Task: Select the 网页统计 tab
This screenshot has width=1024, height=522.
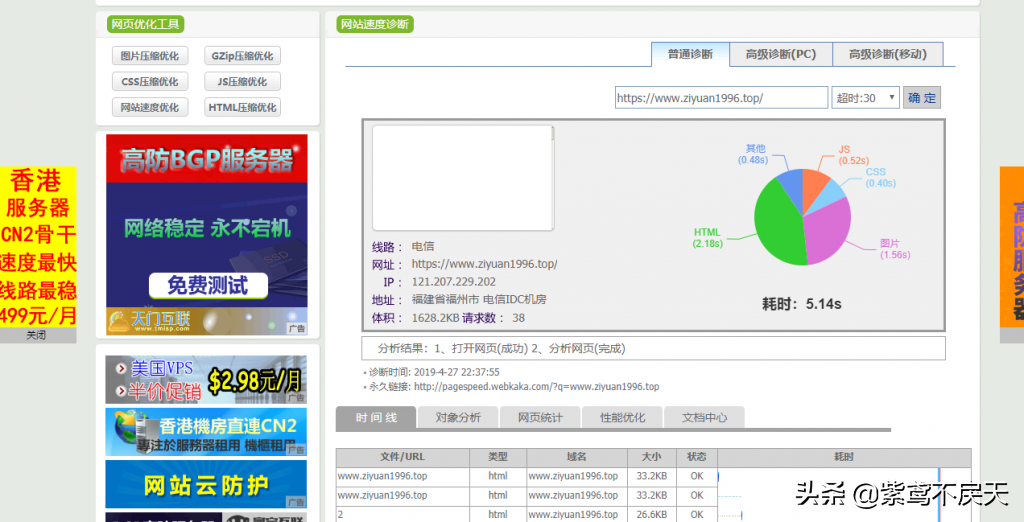Action: [x=540, y=417]
